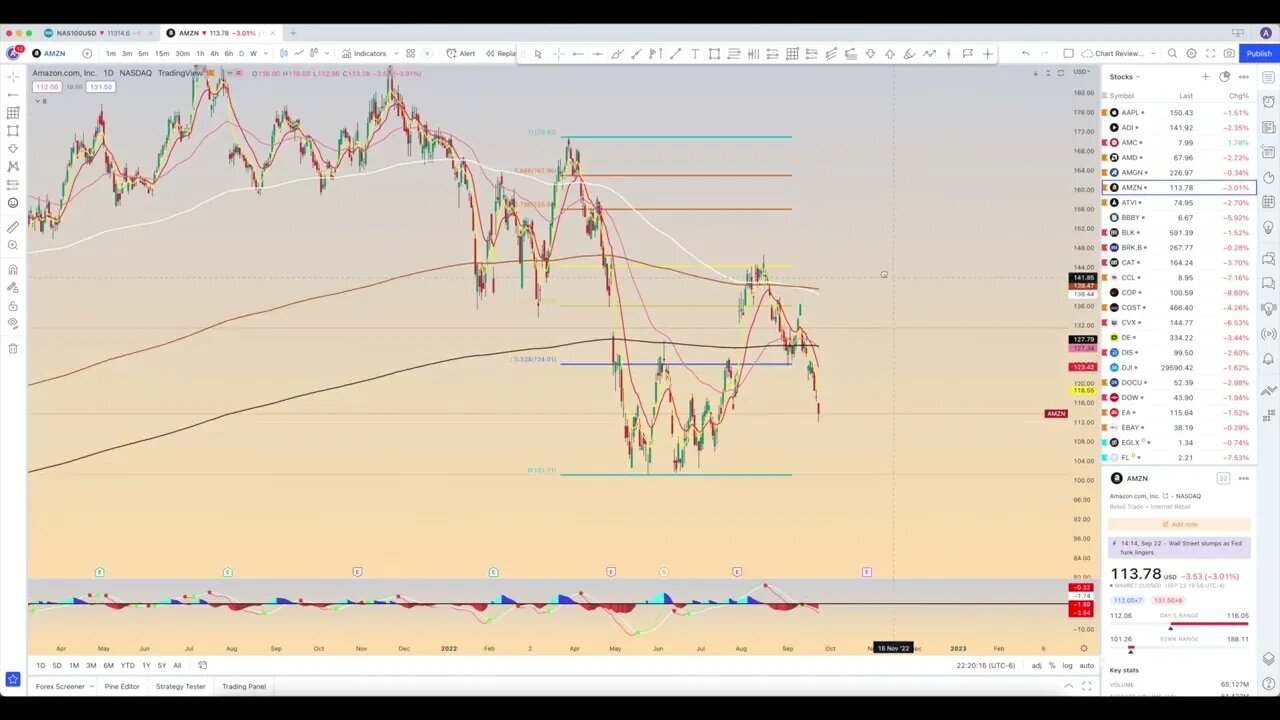This screenshot has height=720, width=1280.
Task: Open the USD currency dropdown on price scale
Action: [x=1083, y=72]
